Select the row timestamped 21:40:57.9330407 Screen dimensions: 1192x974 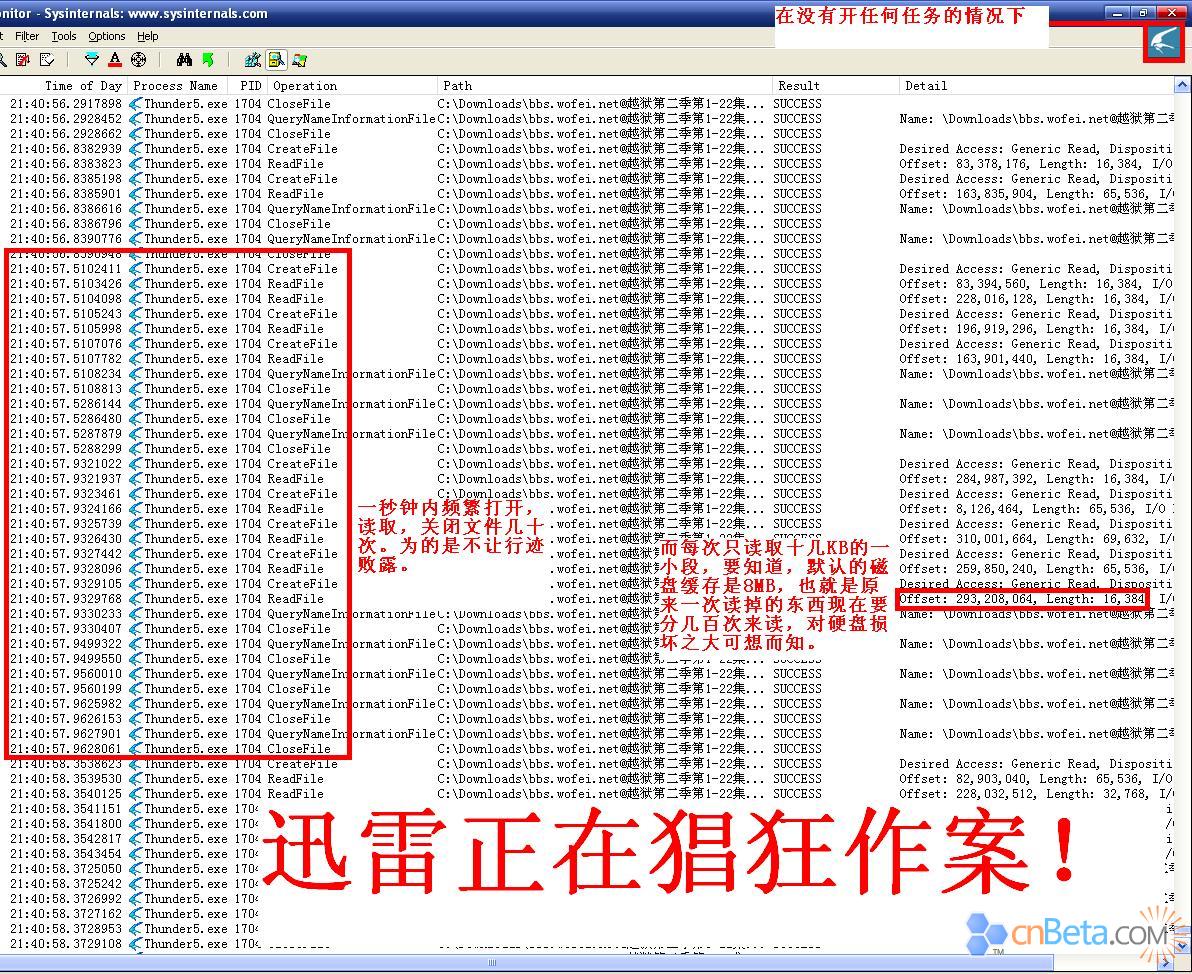tap(587, 629)
